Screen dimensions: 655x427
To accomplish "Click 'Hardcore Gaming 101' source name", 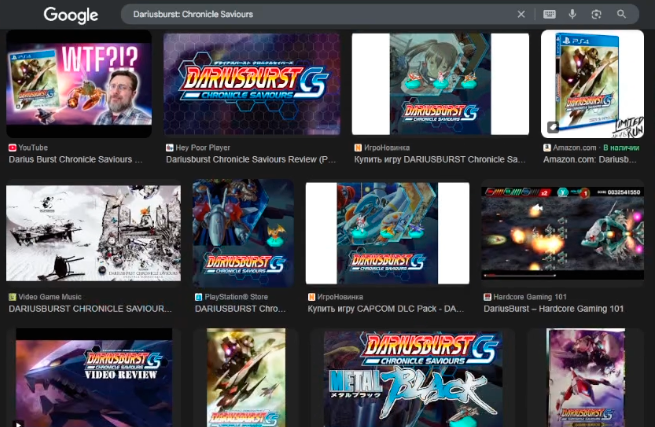I will pyautogui.click(x=530, y=297).
